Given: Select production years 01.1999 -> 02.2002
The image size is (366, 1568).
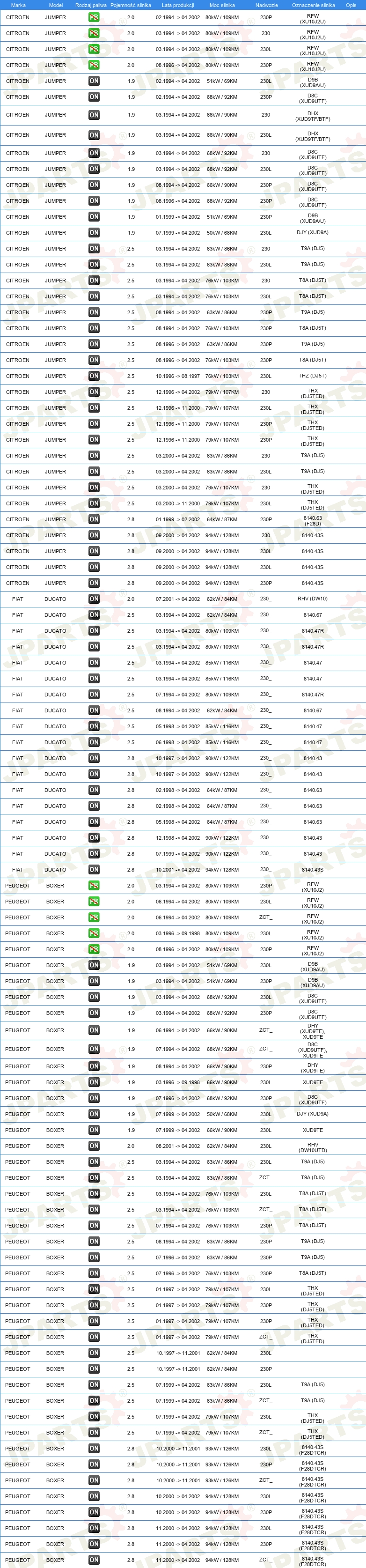Looking at the screenshot, I should tap(177, 519).
